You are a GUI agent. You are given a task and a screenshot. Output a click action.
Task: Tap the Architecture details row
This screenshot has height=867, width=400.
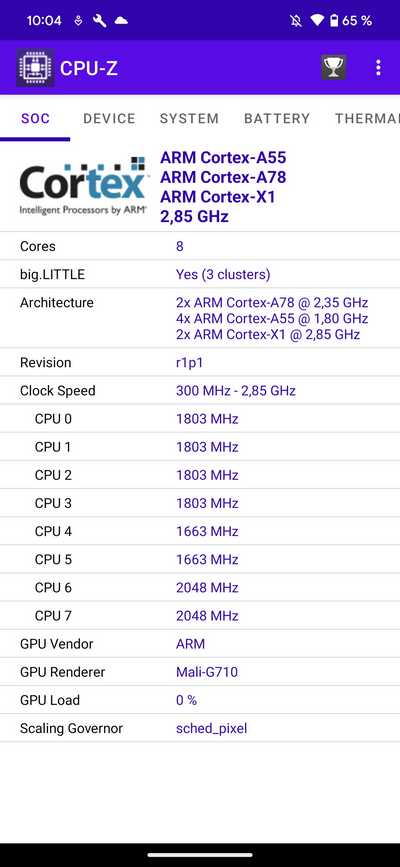coord(200,318)
